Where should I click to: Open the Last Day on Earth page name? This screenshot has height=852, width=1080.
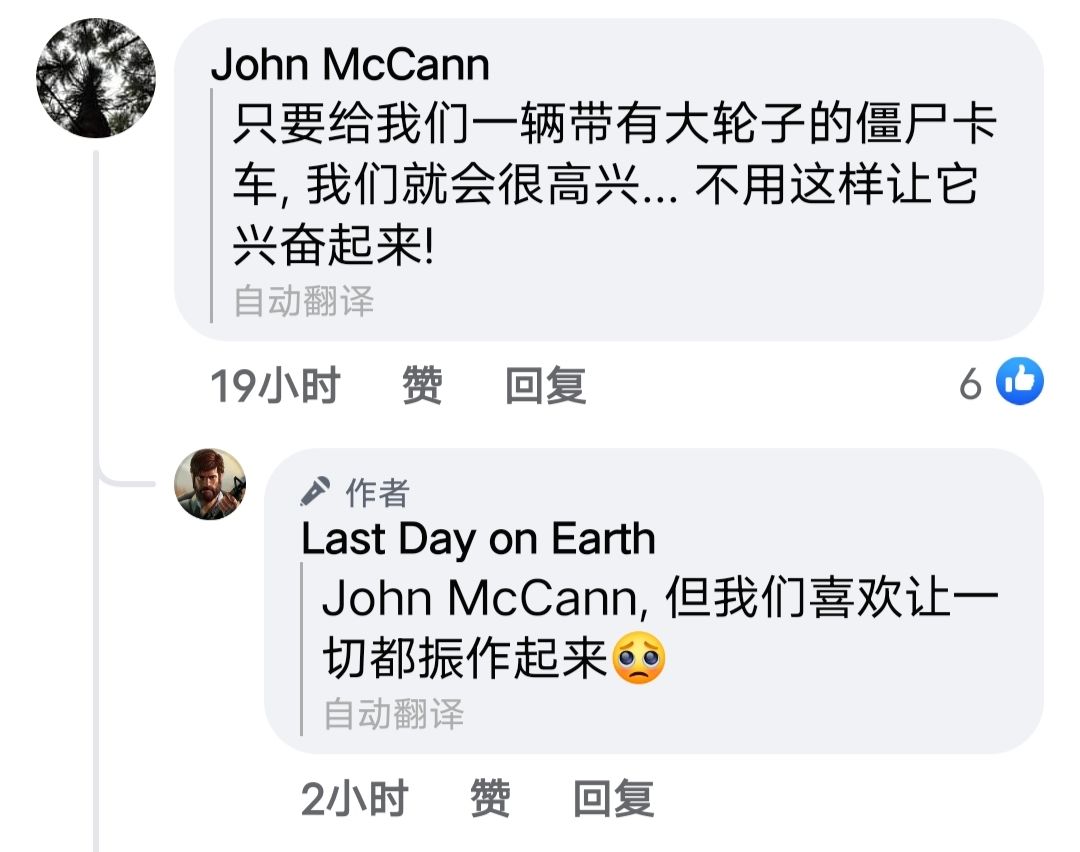pos(478,540)
